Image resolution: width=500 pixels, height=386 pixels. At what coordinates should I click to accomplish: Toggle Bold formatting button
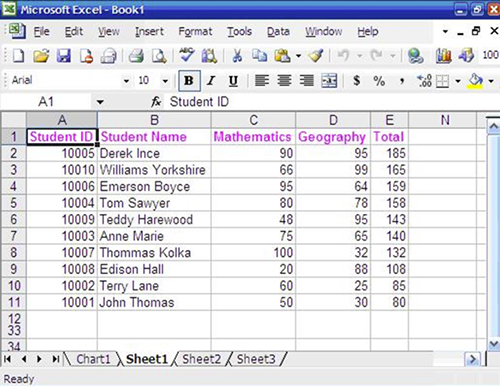point(189,81)
